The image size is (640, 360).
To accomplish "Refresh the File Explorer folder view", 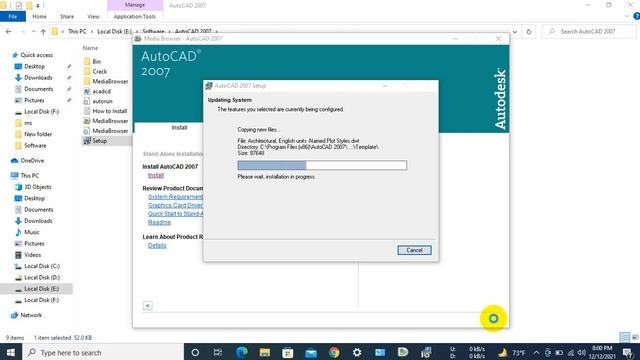I will pos(529,31).
